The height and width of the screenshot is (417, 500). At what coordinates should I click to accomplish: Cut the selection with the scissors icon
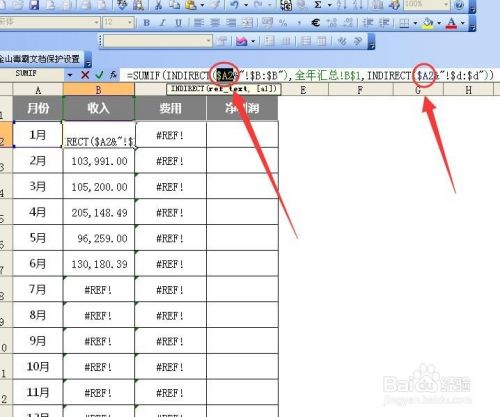tap(158, 5)
